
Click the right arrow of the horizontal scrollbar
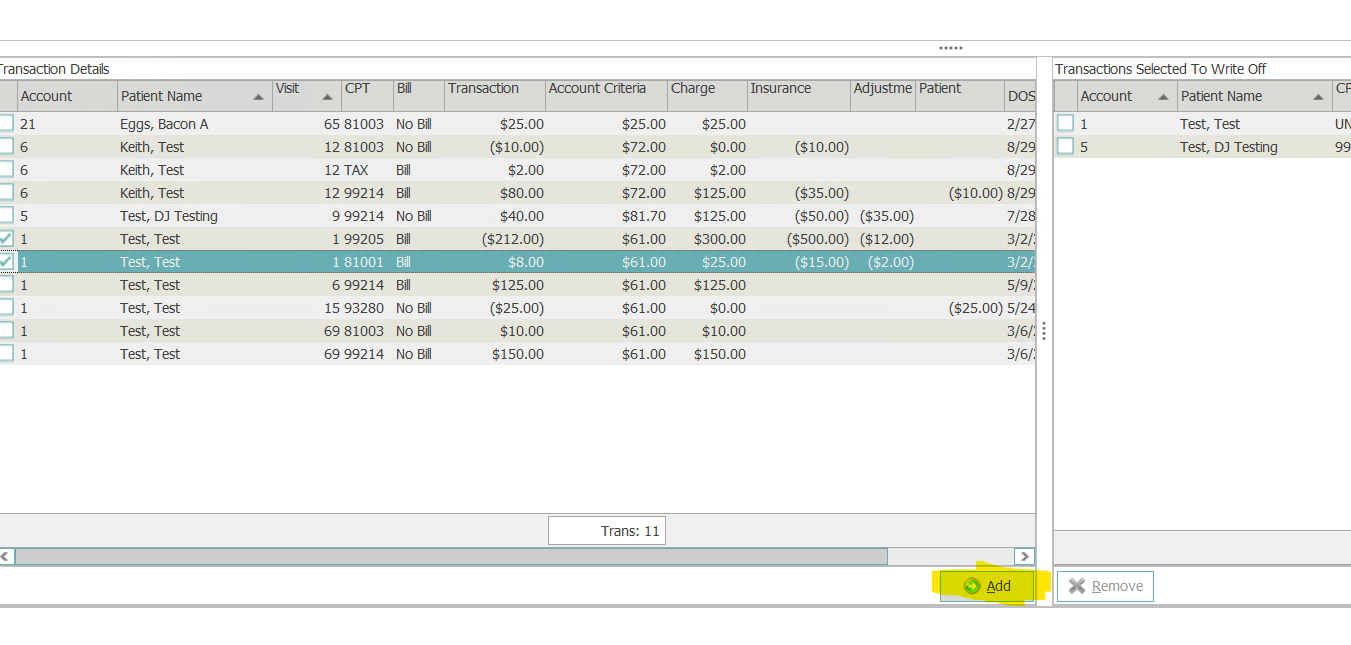click(x=1024, y=556)
